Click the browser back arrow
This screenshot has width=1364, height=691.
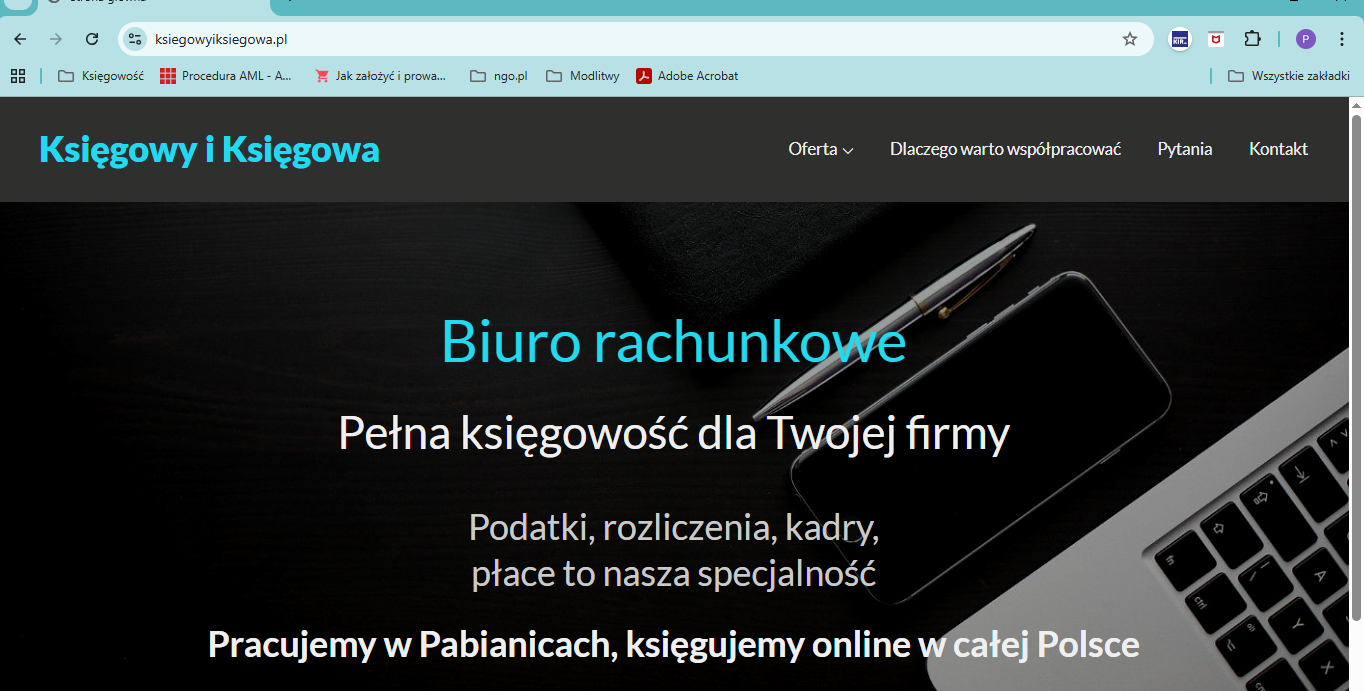click(20, 39)
